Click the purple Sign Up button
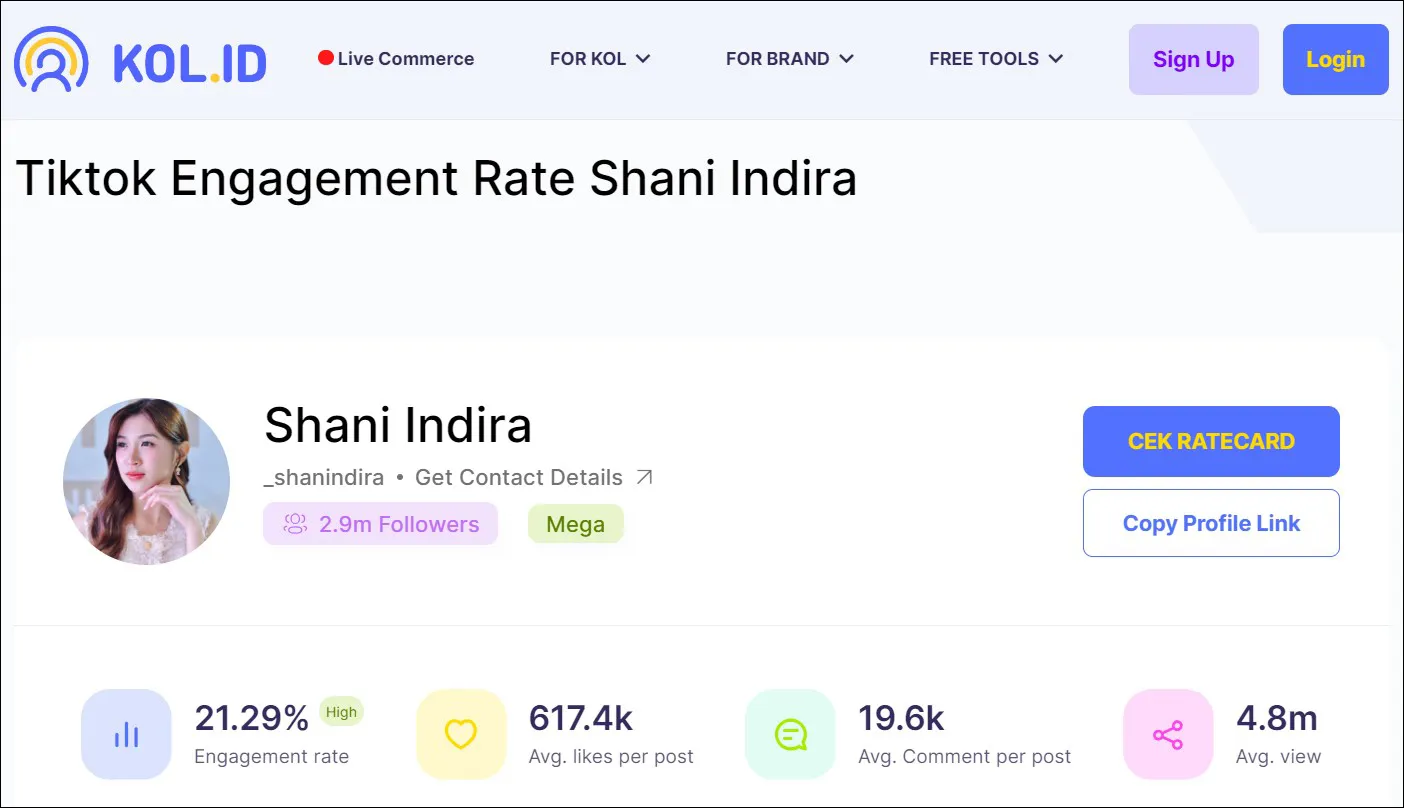This screenshot has width=1404, height=808. point(1193,59)
